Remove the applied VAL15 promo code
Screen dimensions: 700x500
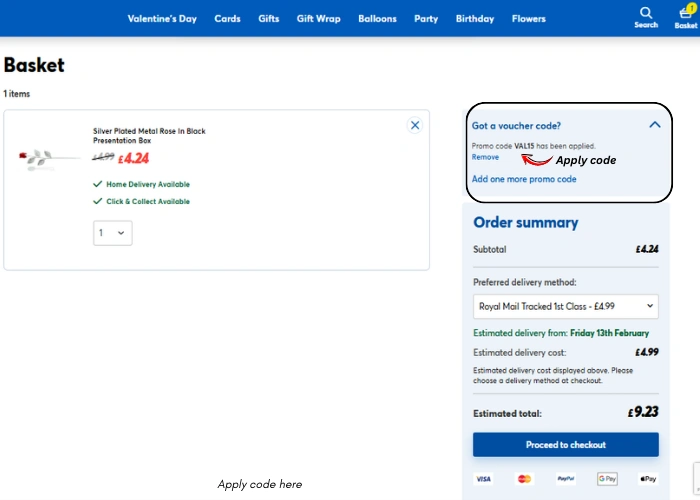pos(485,157)
